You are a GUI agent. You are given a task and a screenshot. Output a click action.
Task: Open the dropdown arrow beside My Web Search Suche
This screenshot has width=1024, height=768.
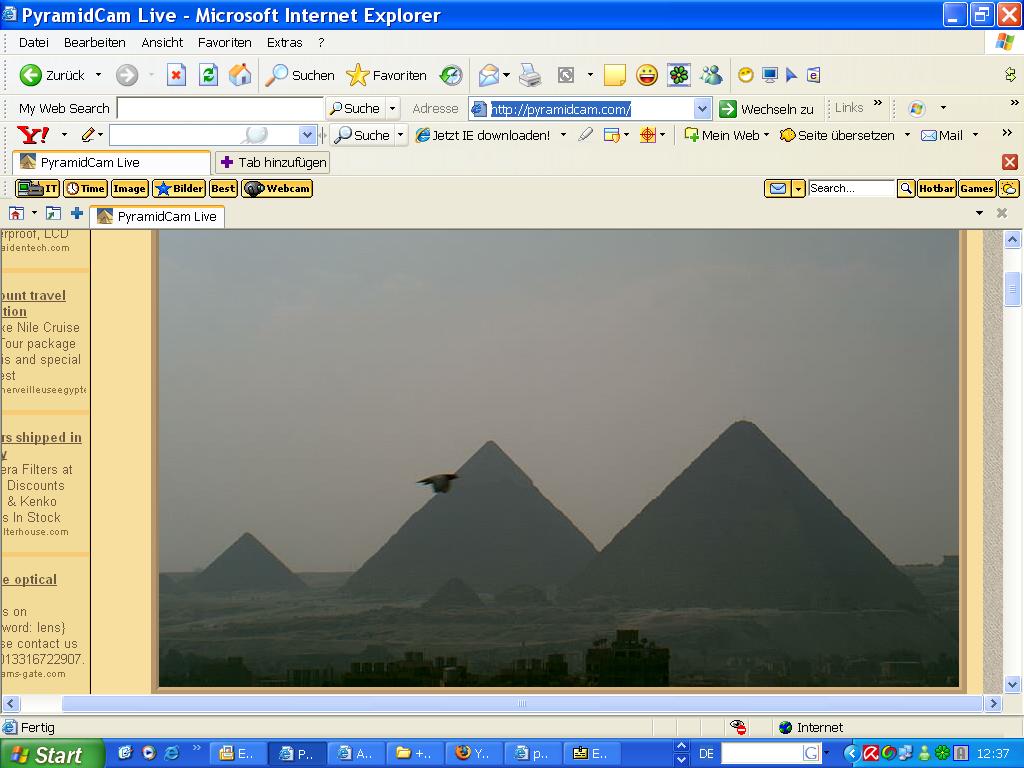pyautogui.click(x=392, y=108)
